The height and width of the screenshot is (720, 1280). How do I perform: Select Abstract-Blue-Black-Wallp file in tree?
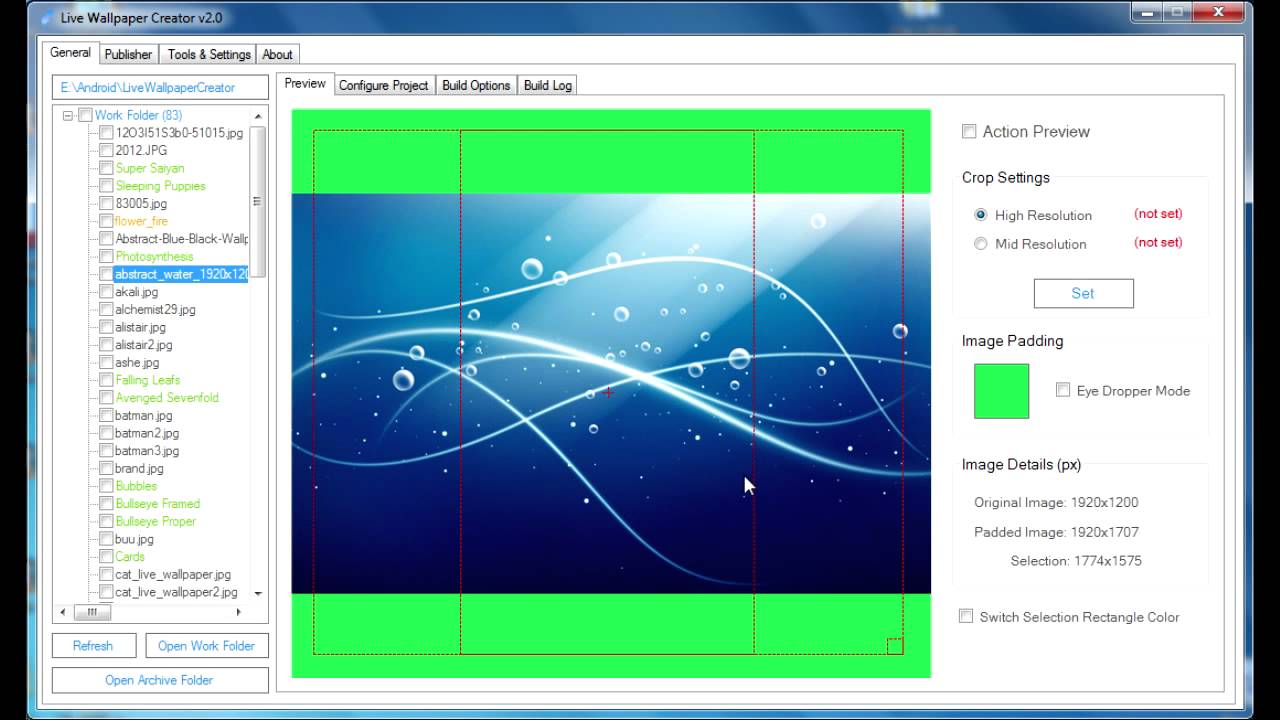coord(181,239)
